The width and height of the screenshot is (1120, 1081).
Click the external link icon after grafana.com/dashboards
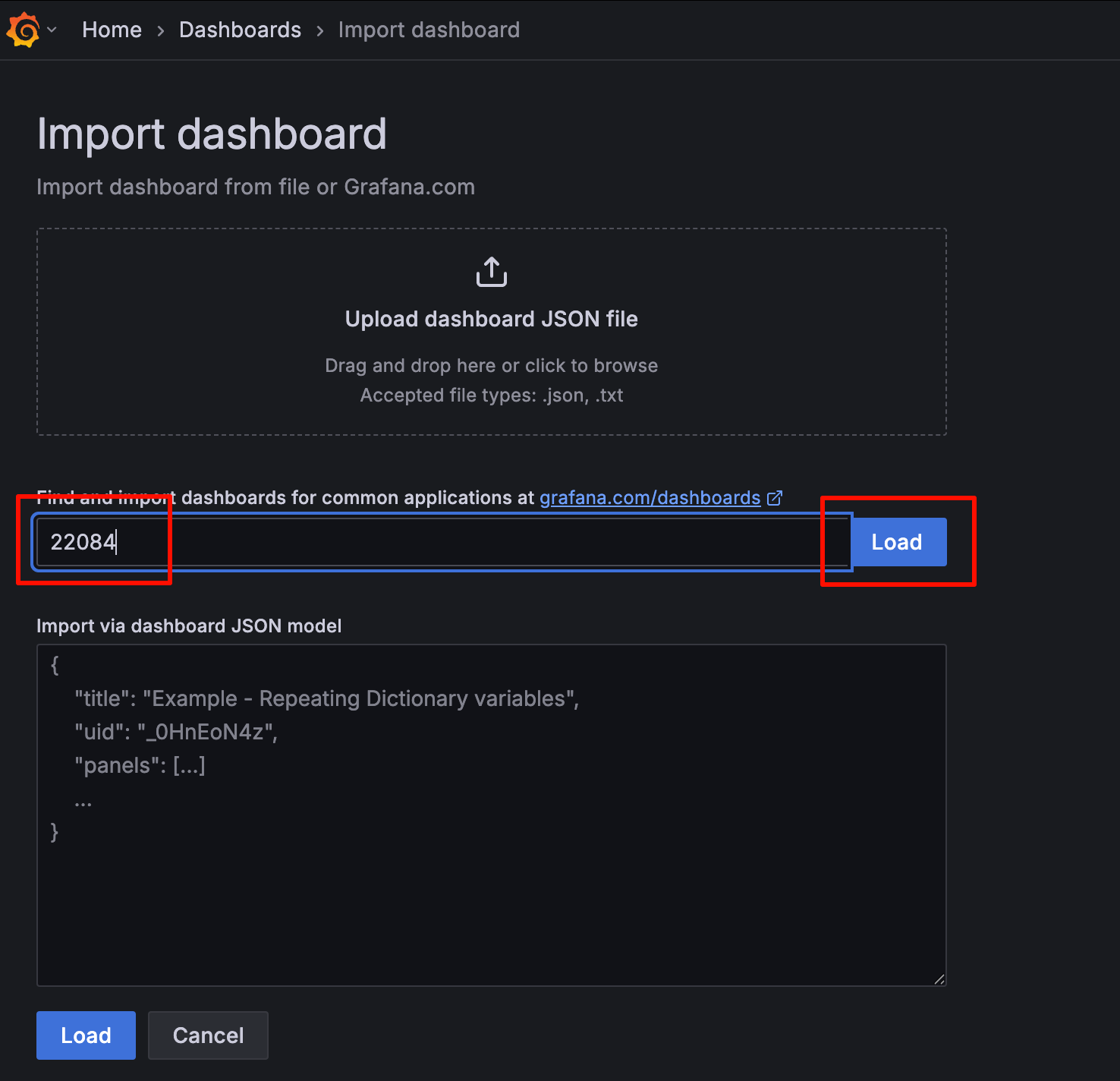click(x=775, y=498)
